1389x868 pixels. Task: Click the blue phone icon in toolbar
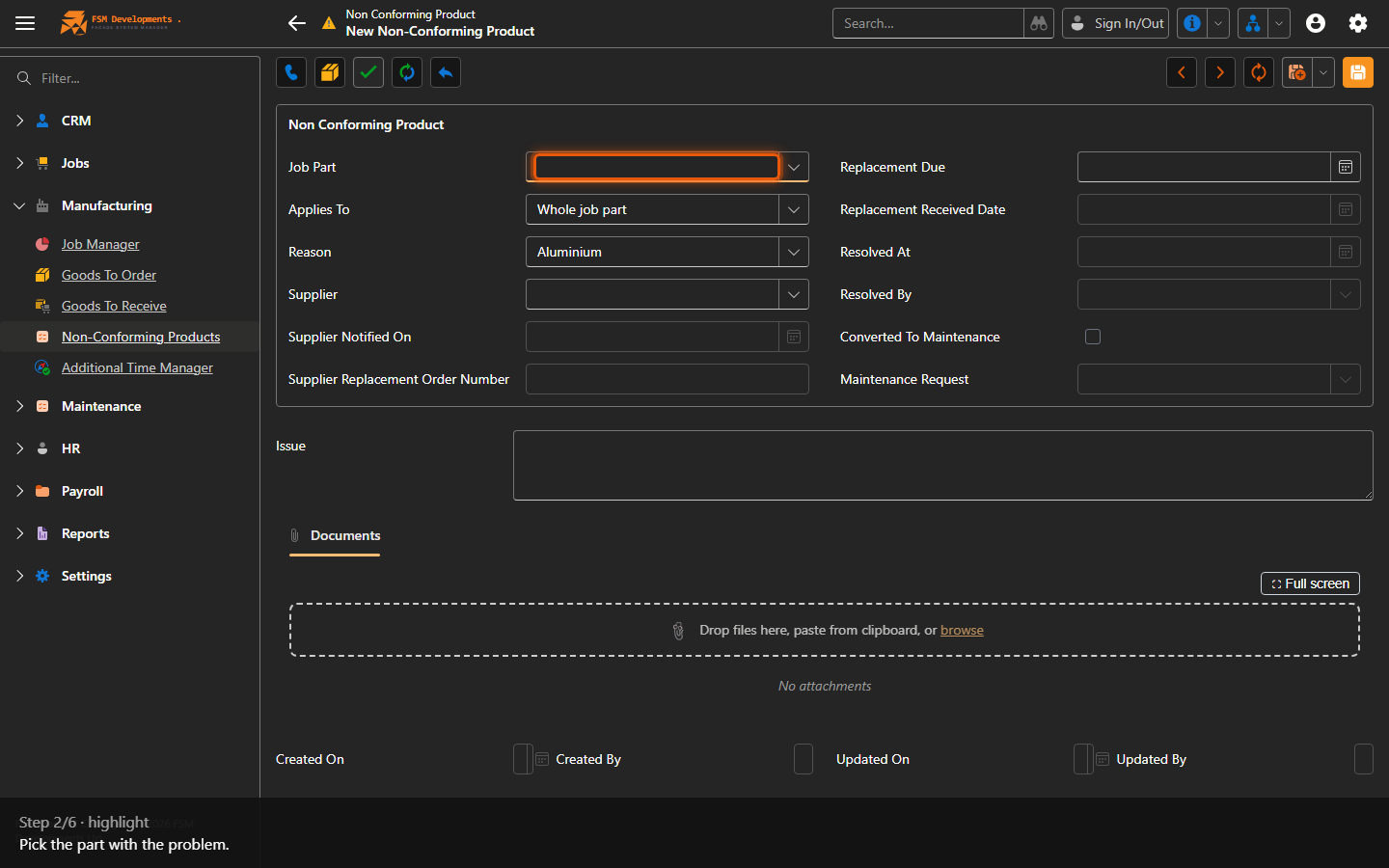point(291,72)
